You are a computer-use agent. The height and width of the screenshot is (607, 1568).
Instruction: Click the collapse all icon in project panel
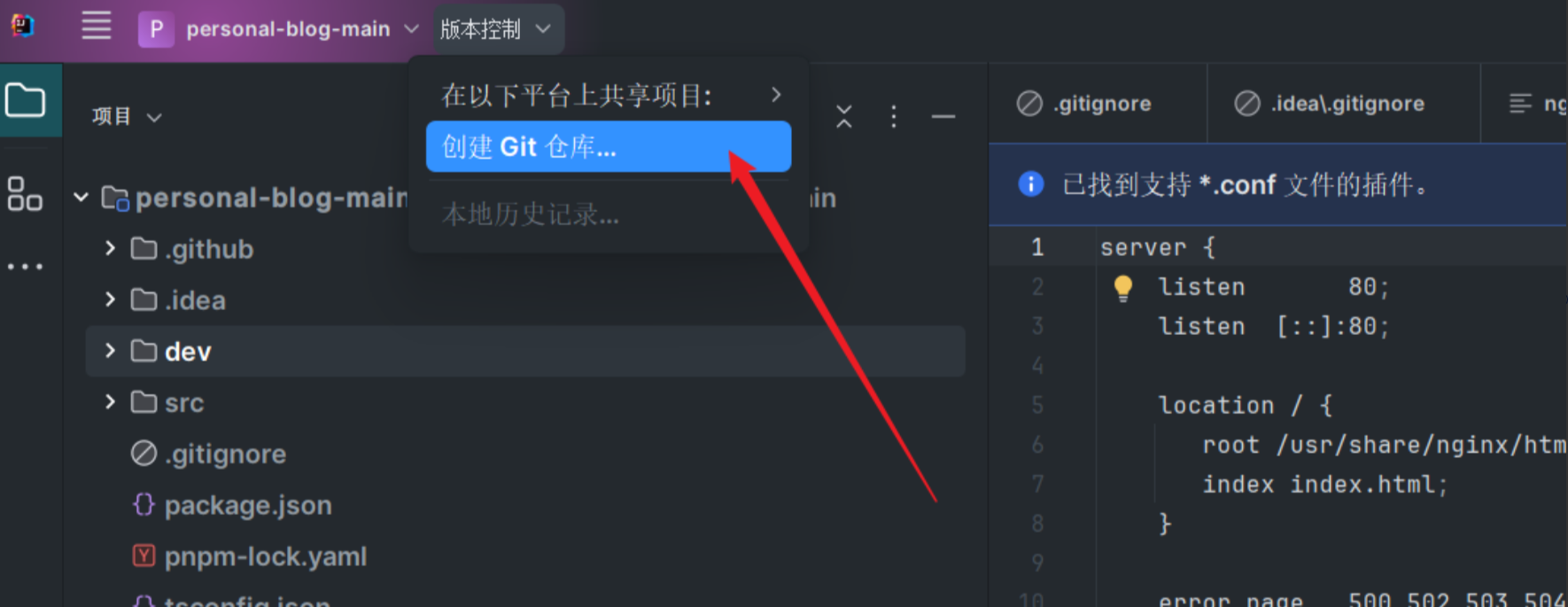[844, 116]
